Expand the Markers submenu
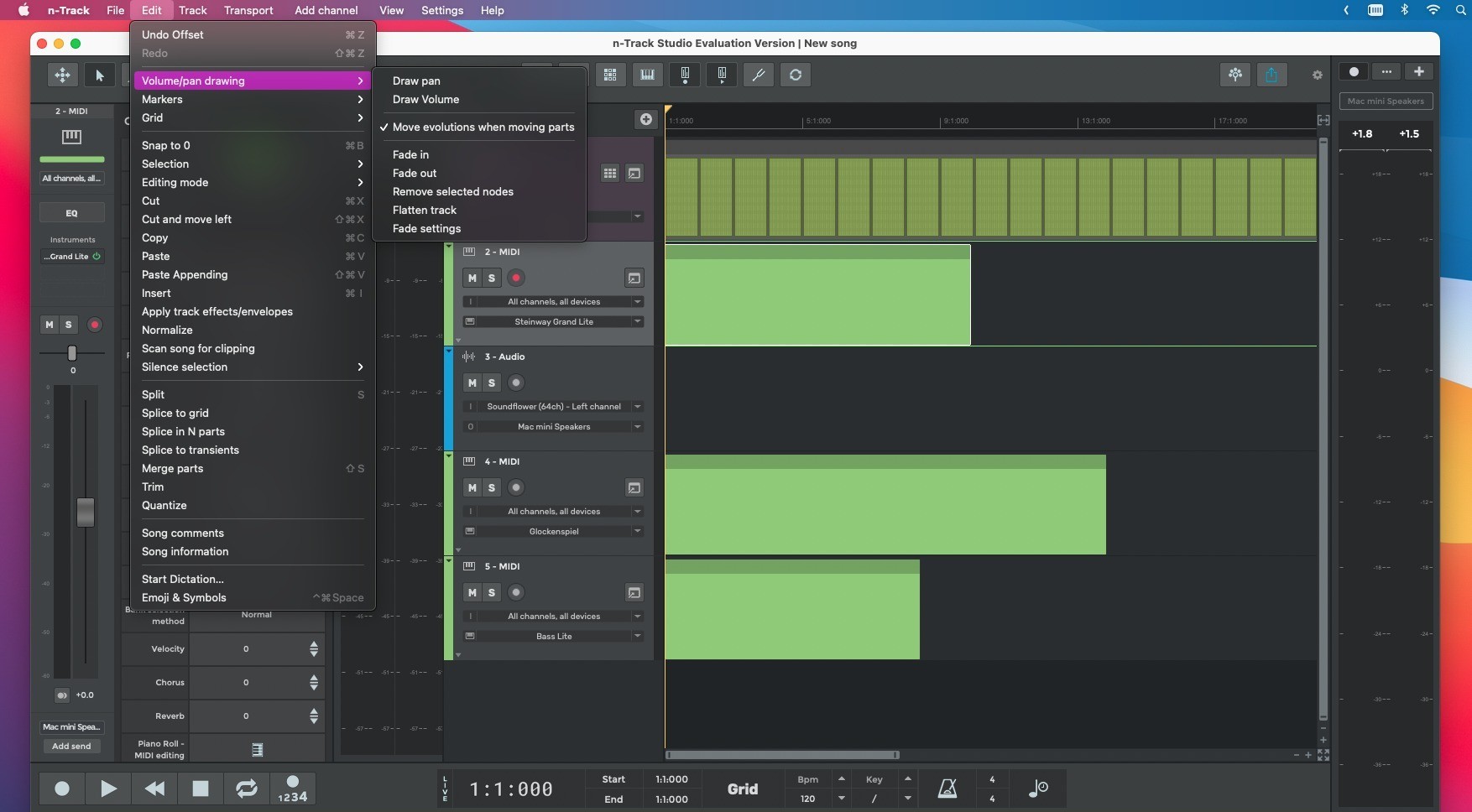Screen dimensions: 1472x812 tap(252, 99)
